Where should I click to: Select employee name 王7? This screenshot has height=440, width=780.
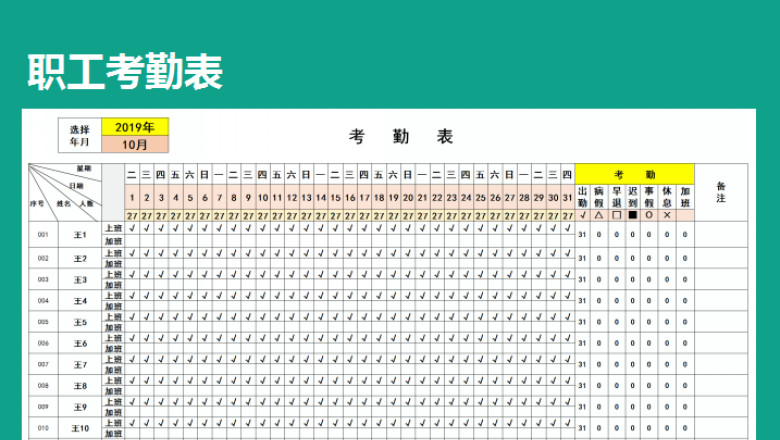pyautogui.click(x=80, y=364)
